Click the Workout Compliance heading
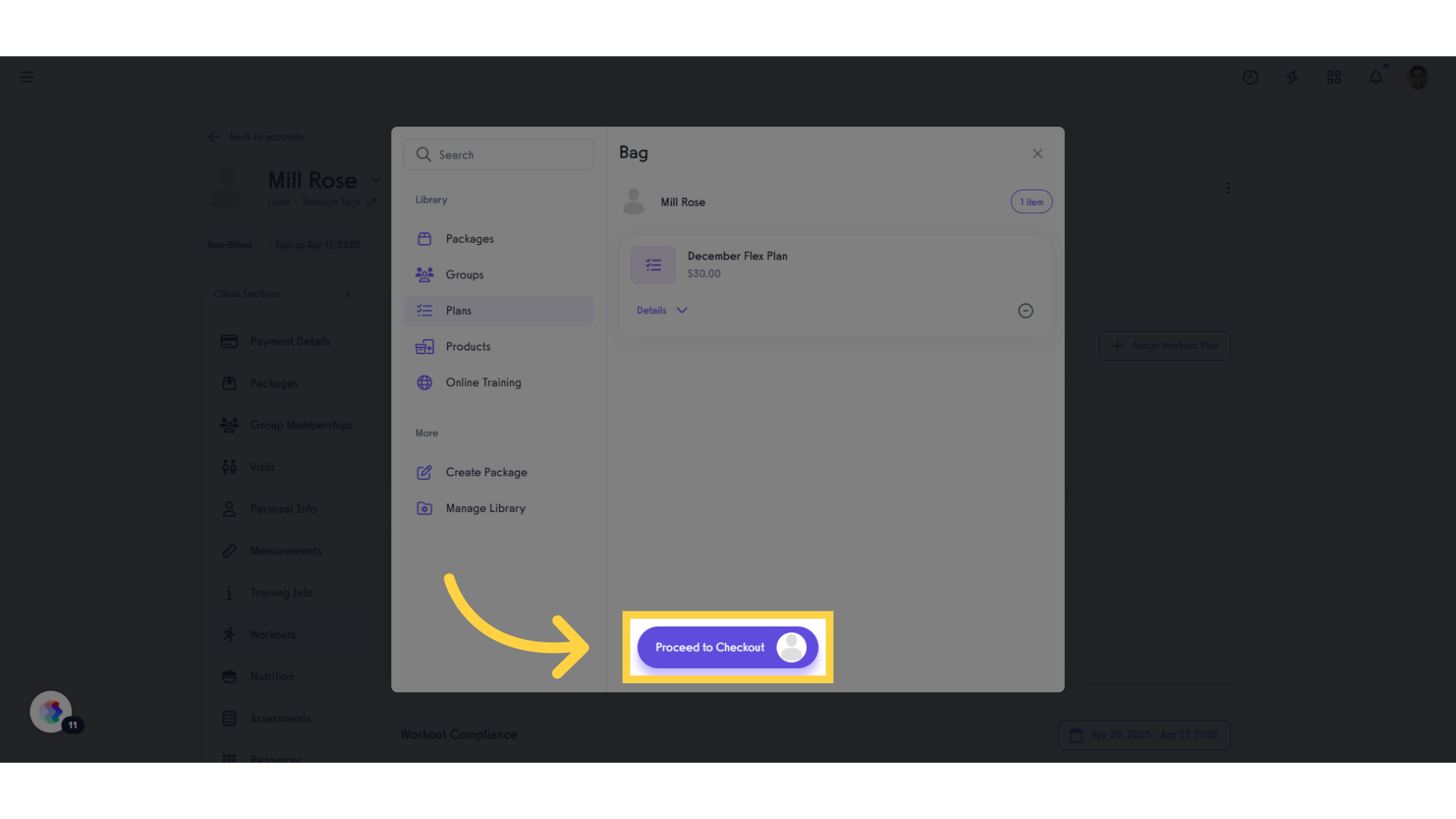 click(x=459, y=735)
